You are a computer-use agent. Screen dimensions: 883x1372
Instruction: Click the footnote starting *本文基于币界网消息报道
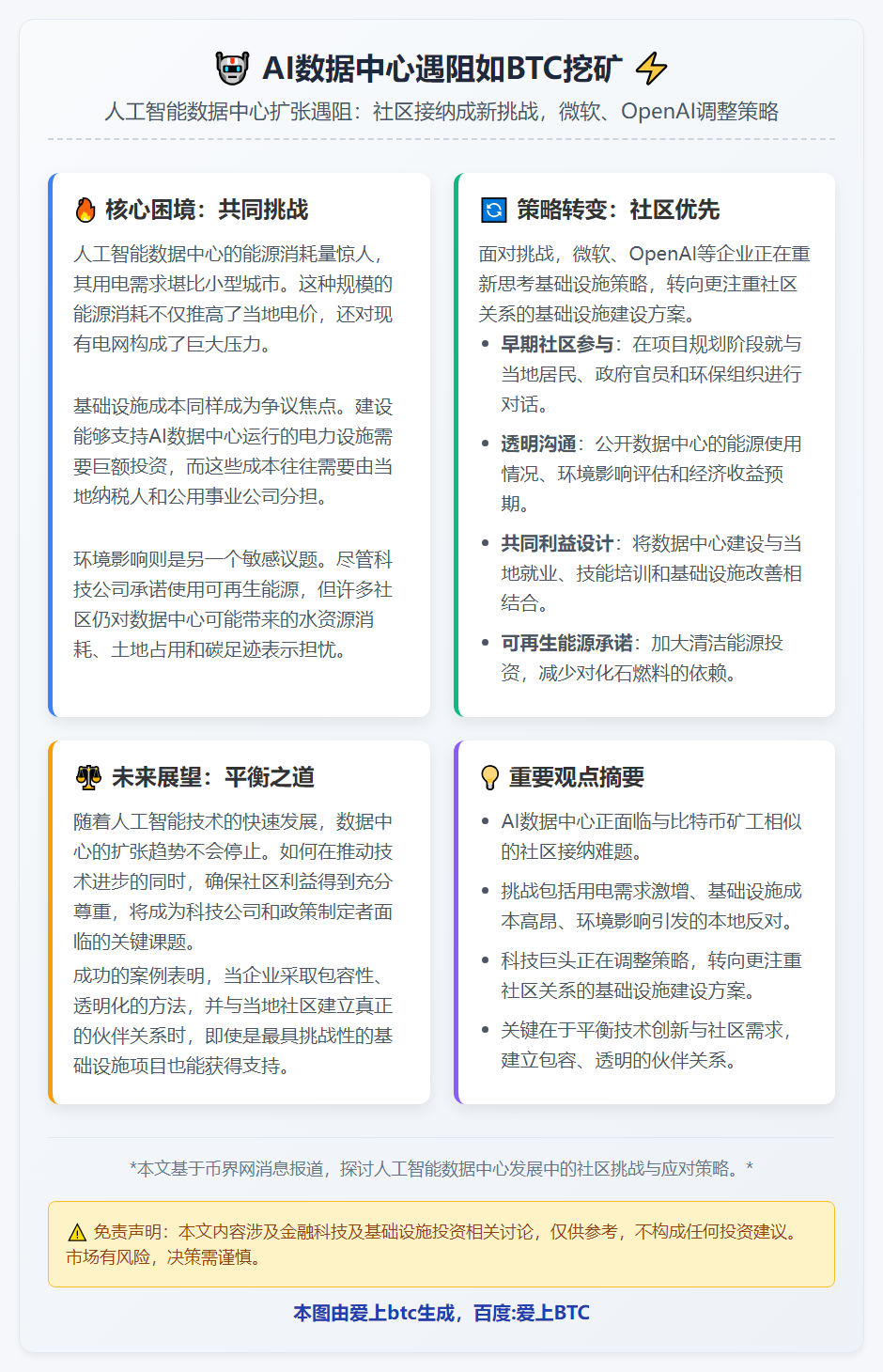441,1168
